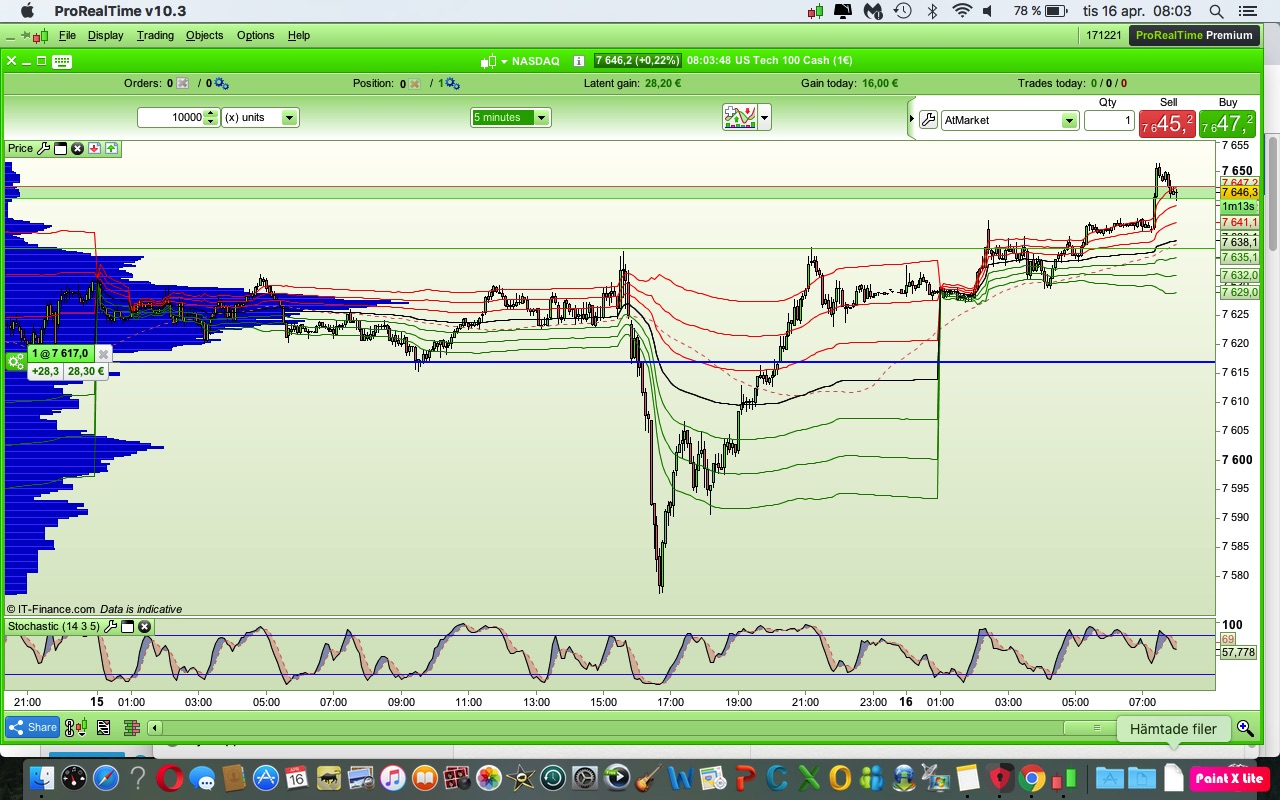
Task: Click the battery status in the menu bar
Action: pyautogui.click(x=1040, y=11)
